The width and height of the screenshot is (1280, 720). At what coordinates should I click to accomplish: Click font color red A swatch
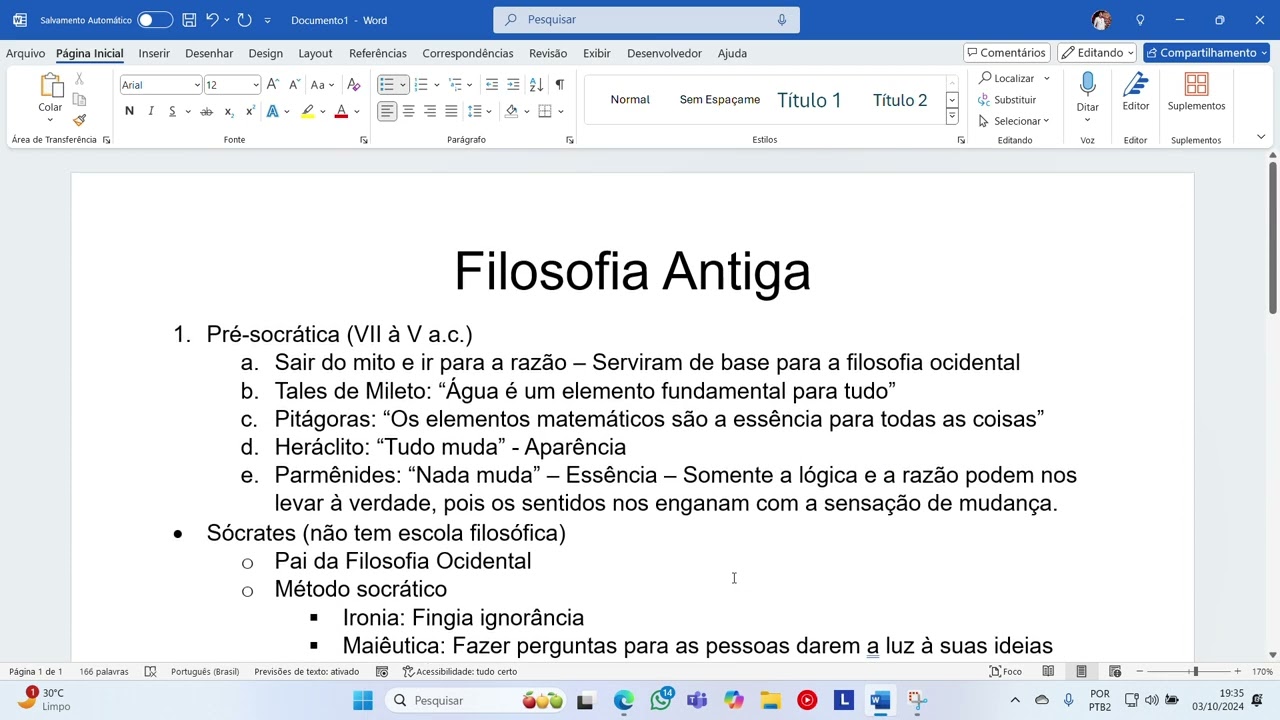[x=341, y=111]
